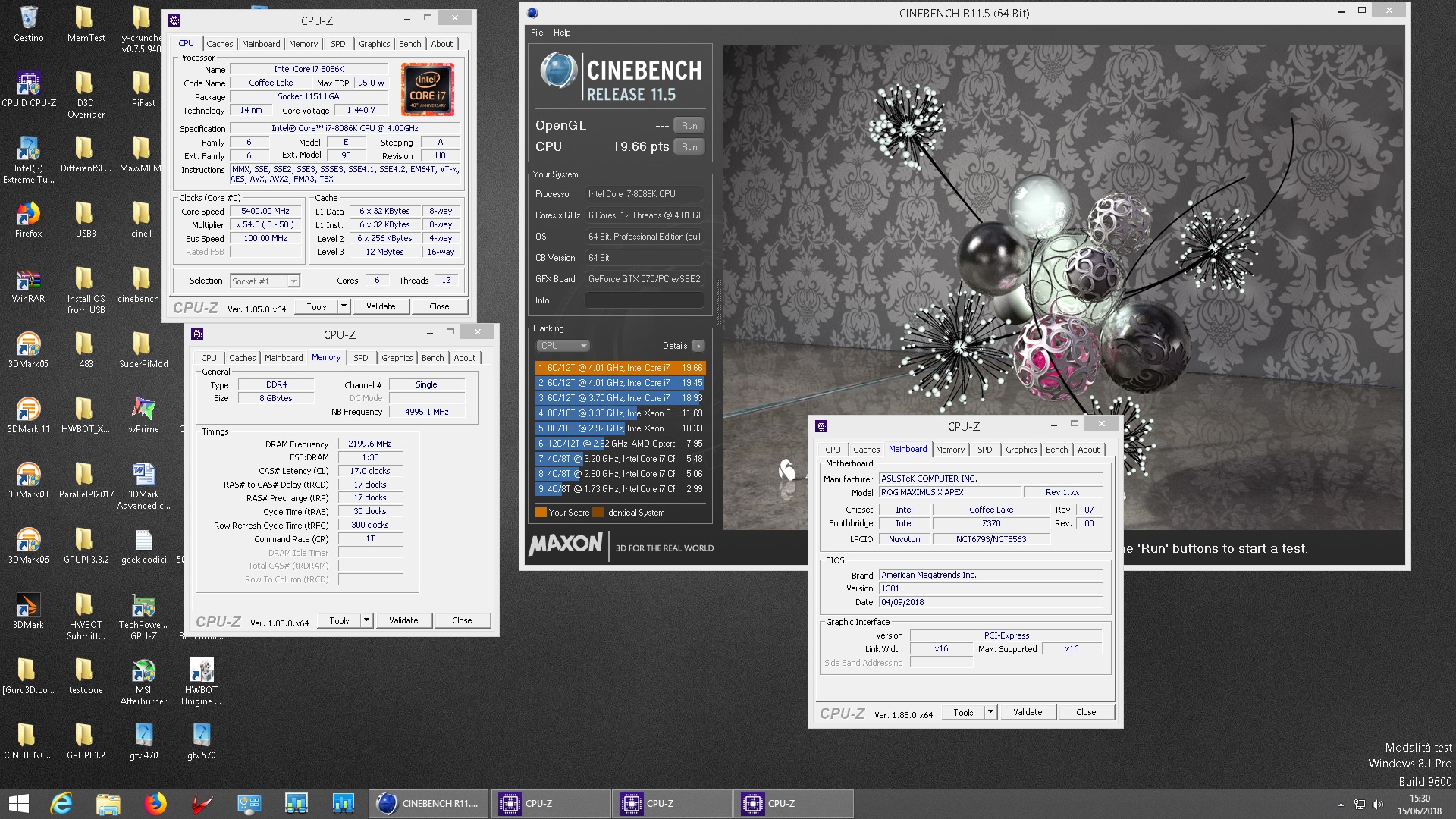The image size is (1456, 819).
Task: Click the Windows Start button
Action: [x=19, y=804]
